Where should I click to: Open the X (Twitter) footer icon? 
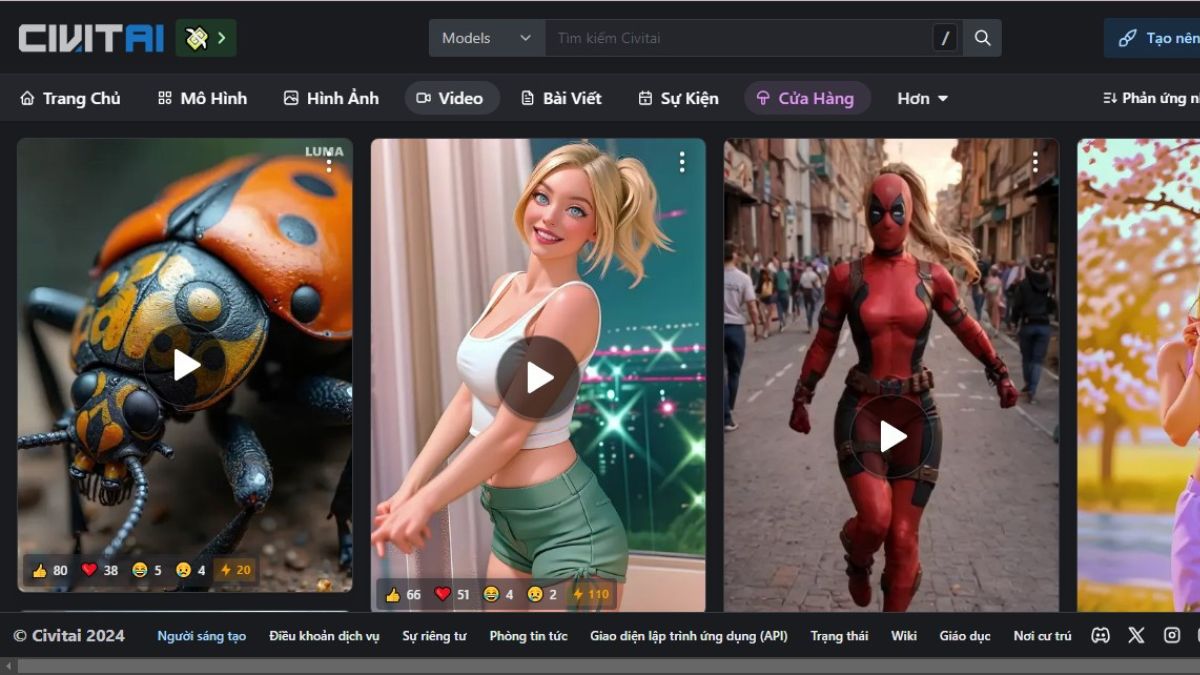point(1136,636)
